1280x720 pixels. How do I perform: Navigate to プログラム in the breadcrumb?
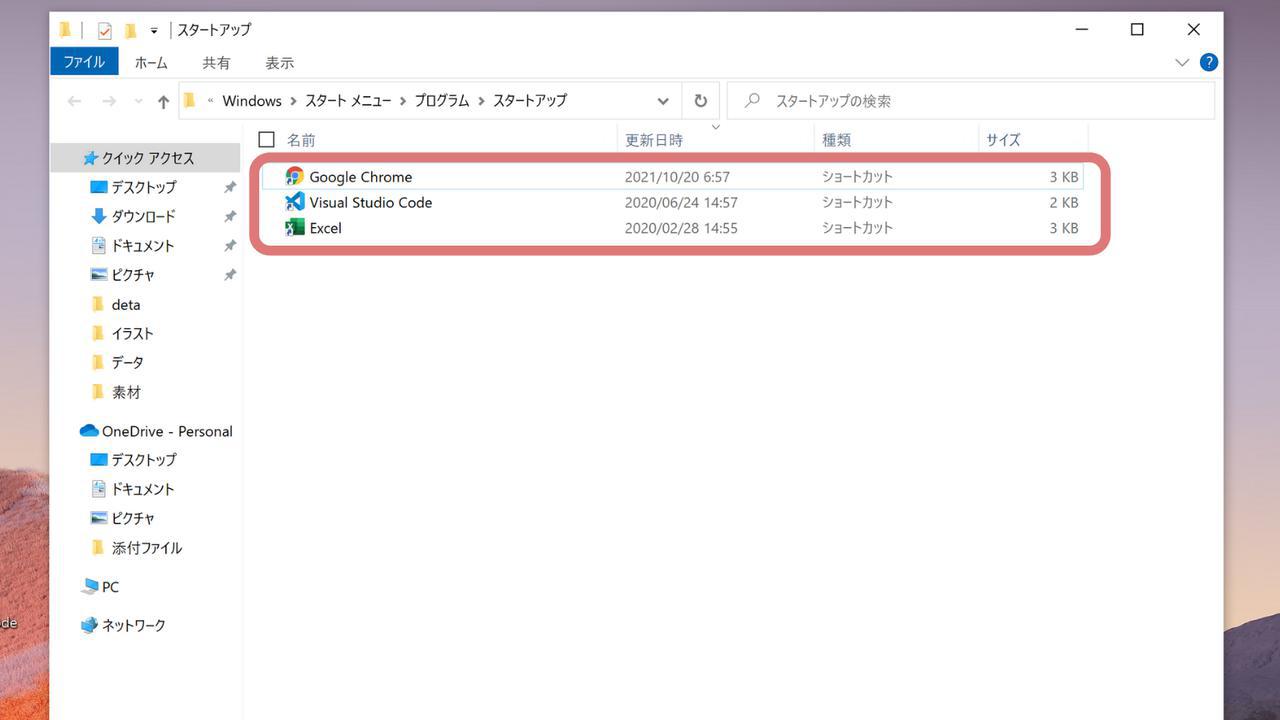click(x=442, y=101)
